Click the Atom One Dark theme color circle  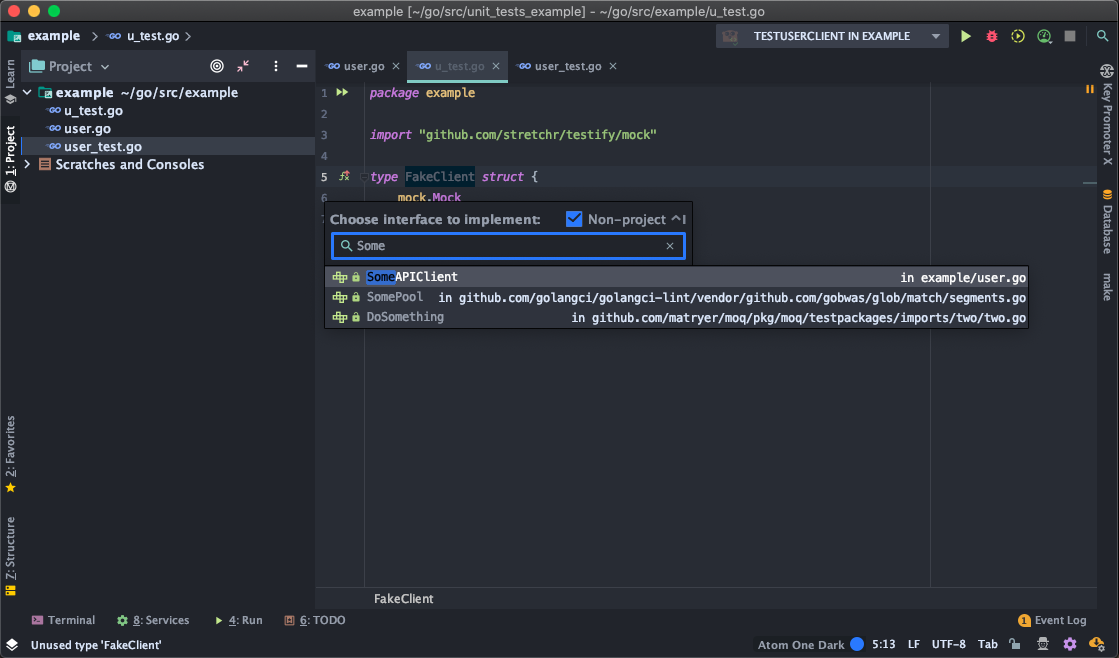(857, 645)
